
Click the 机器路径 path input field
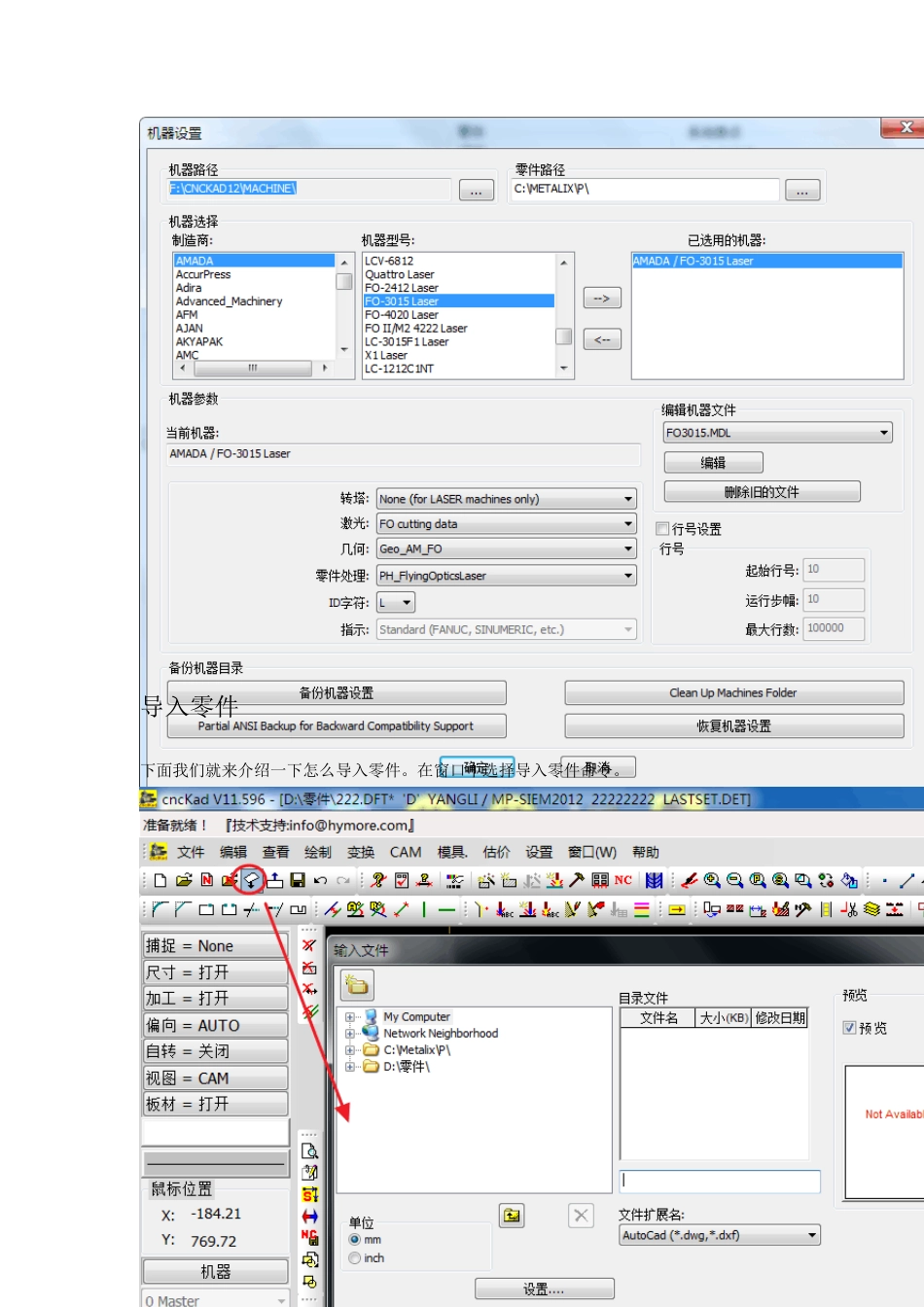[309, 189]
